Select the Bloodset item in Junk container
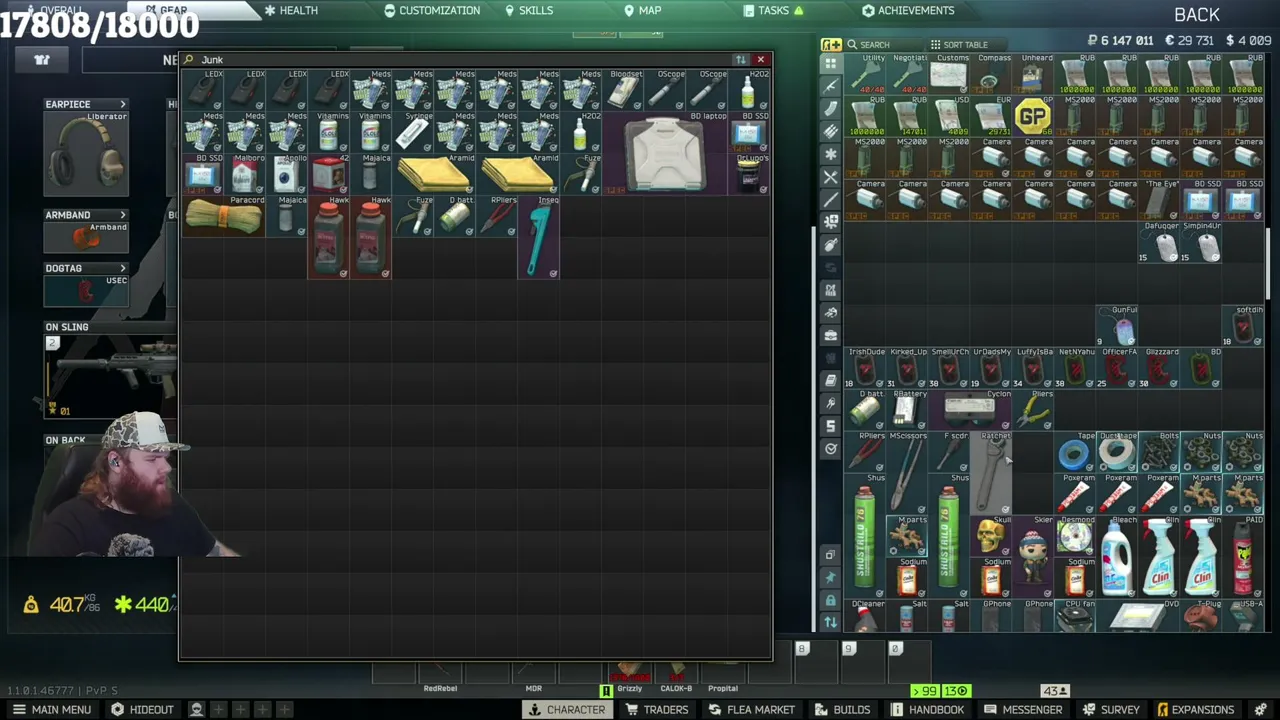 (x=622, y=90)
